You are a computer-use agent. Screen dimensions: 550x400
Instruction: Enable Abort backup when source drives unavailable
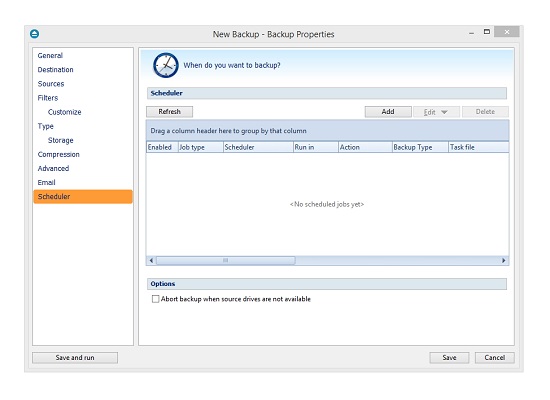click(155, 299)
